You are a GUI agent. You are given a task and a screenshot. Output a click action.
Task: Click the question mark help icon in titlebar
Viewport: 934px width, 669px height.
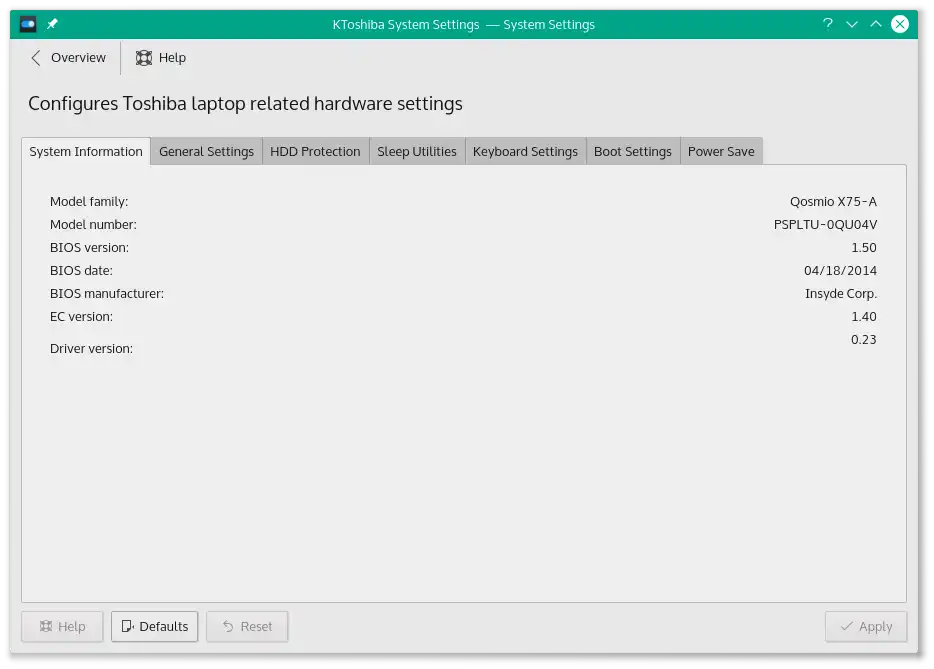pos(827,24)
